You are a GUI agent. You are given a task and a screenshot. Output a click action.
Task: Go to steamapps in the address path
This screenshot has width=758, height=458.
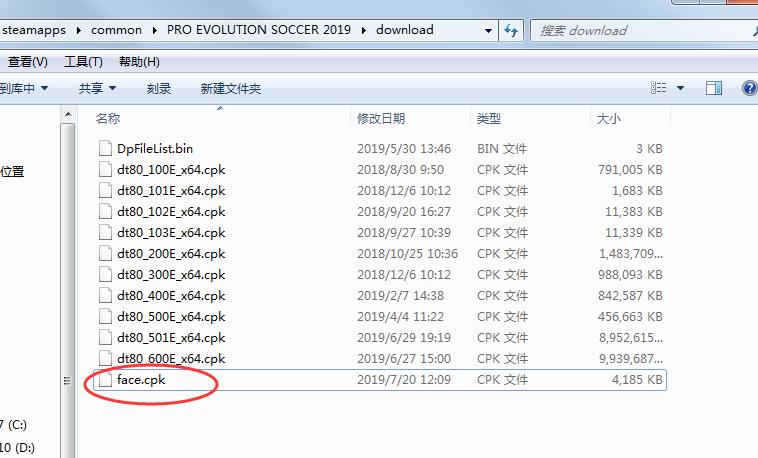click(x=34, y=30)
